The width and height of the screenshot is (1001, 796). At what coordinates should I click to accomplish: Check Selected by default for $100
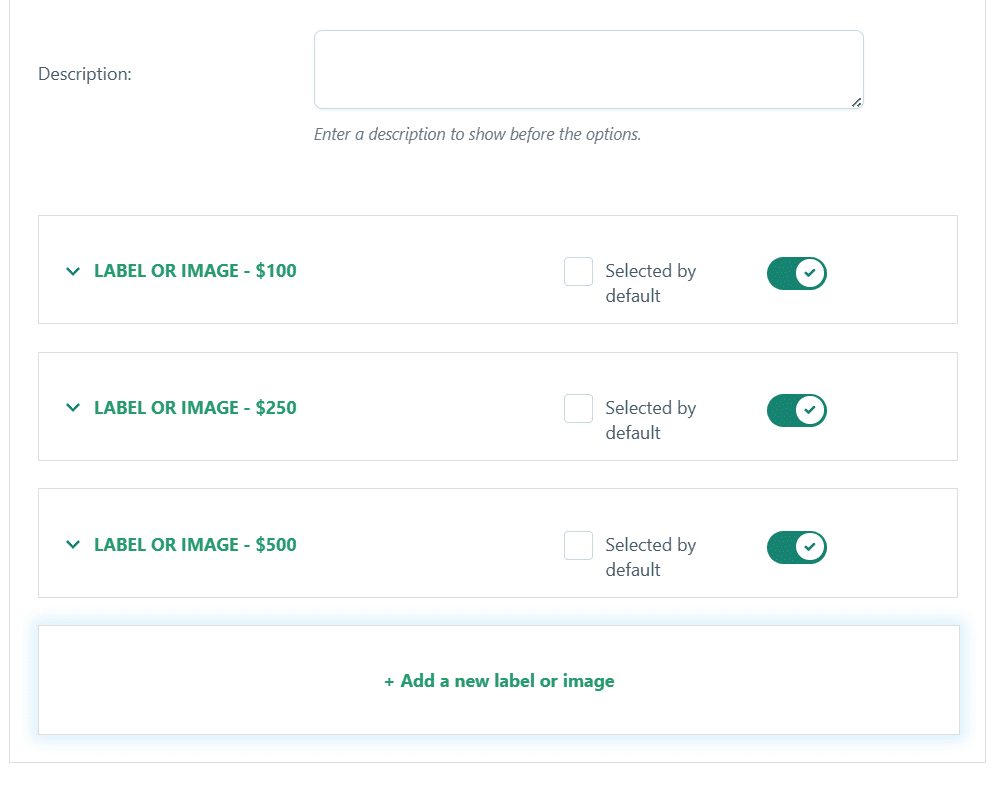point(578,272)
